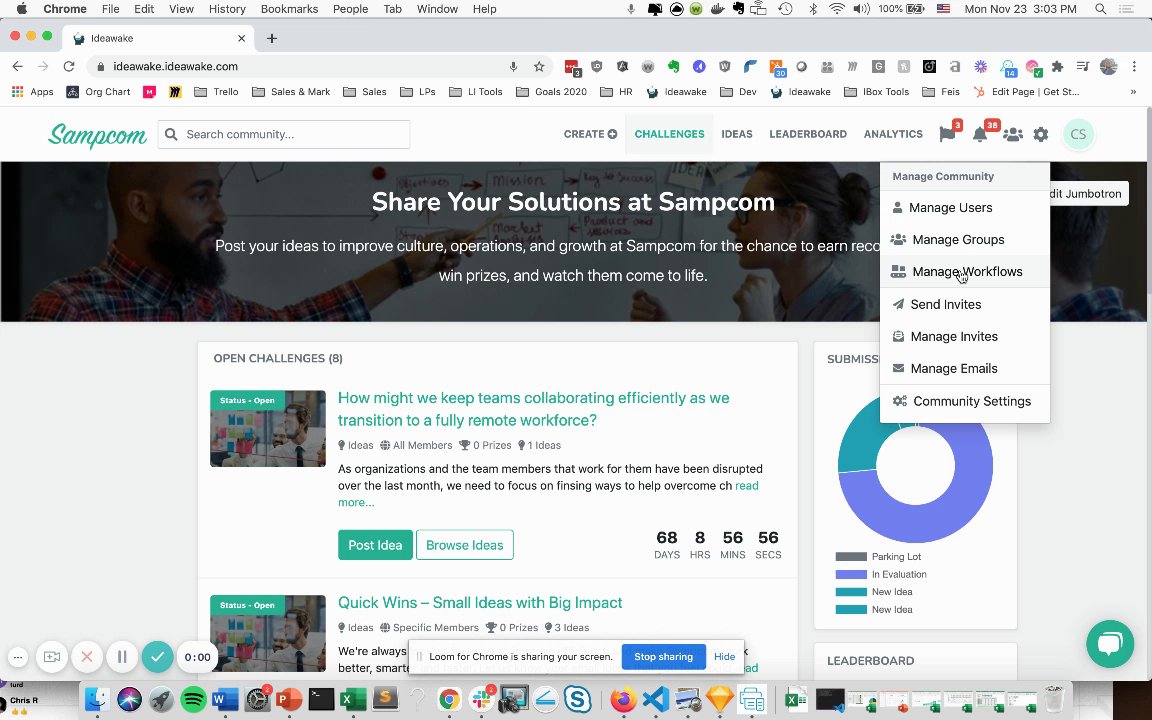1152x720 pixels.
Task: Open the Apps bookmarks shortcut
Action: point(33,92)
